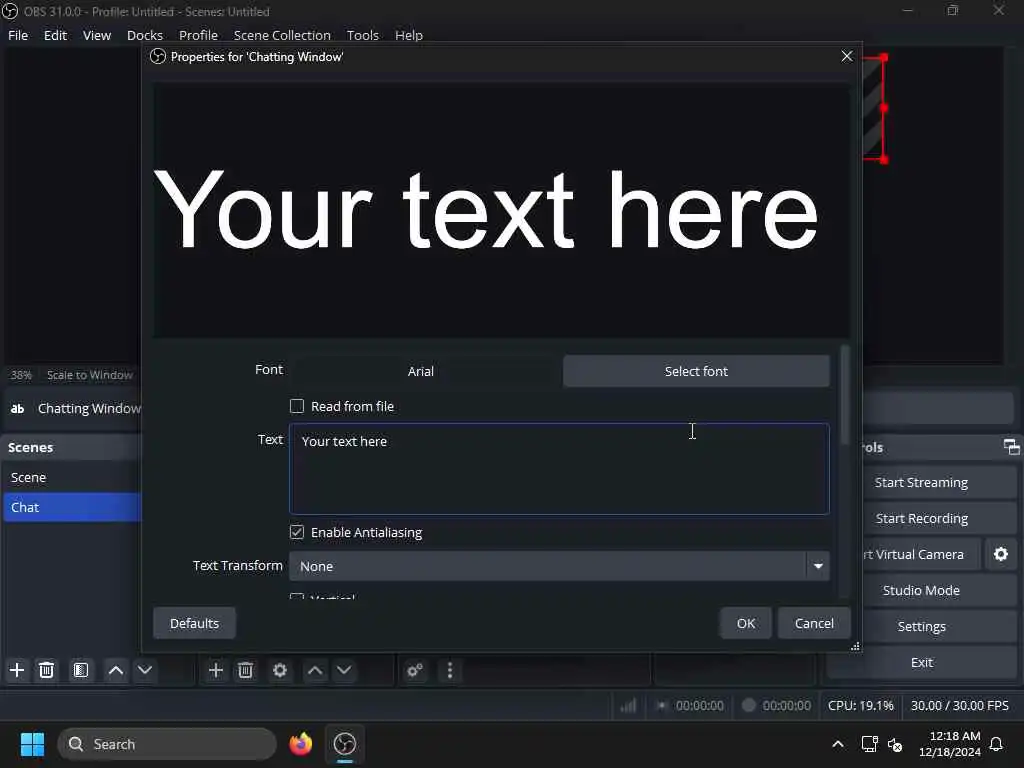
Task: Click the Windows taskbar Search box
Action: click(167, 744)
